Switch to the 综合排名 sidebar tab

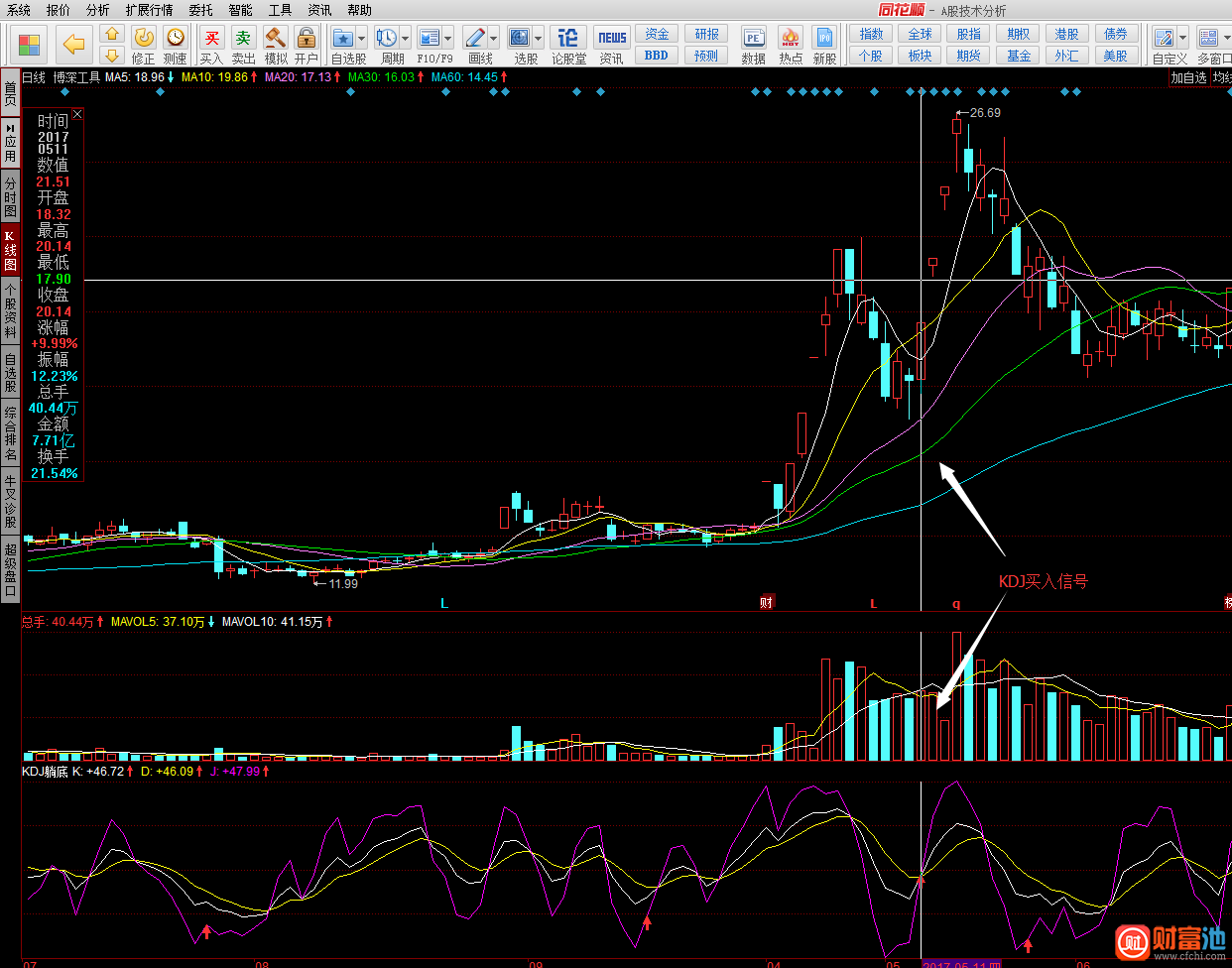tap(10, 433)
